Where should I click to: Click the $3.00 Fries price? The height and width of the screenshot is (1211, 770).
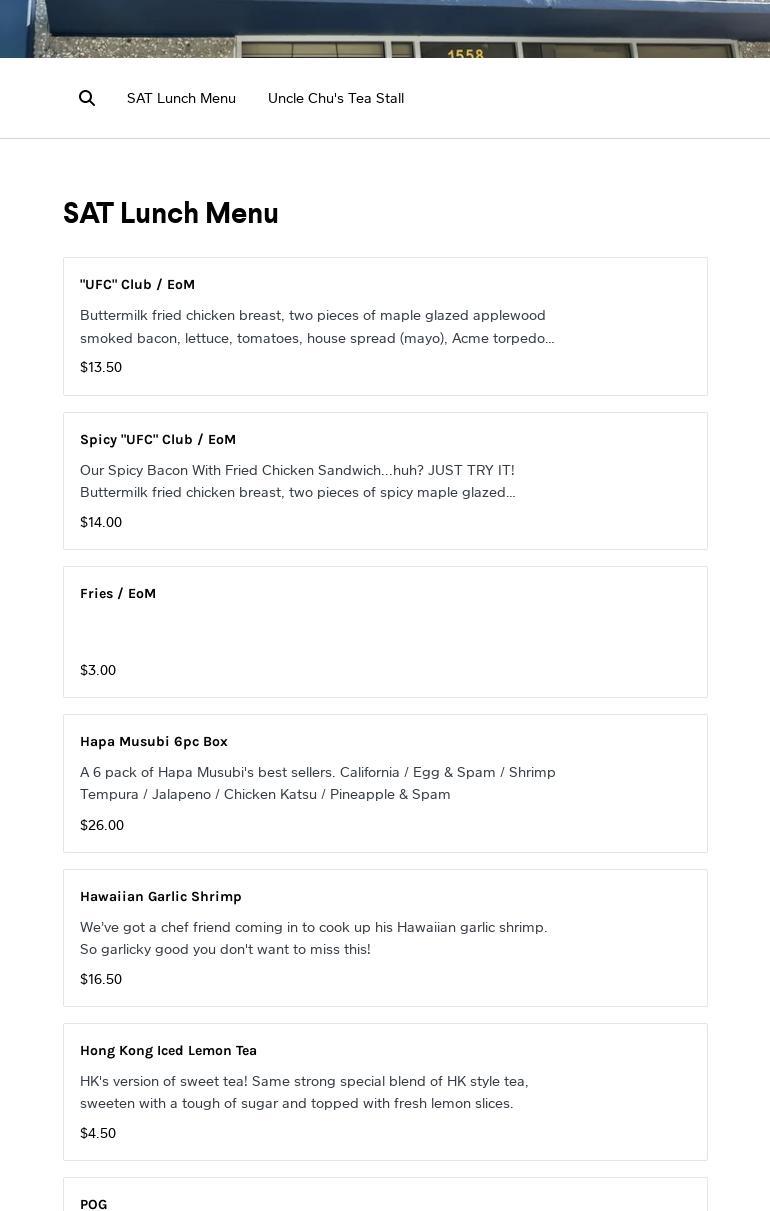[x=98, y=670]
